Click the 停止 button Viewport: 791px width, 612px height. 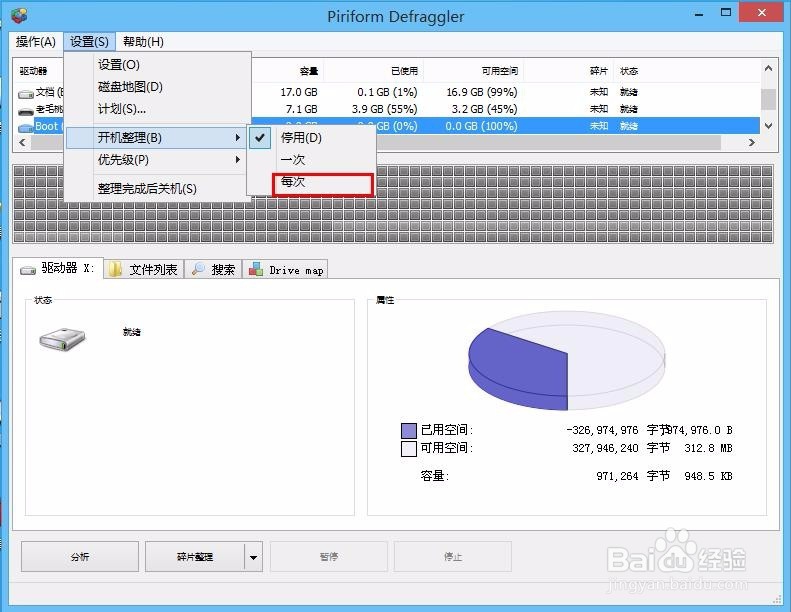[453, 557]
